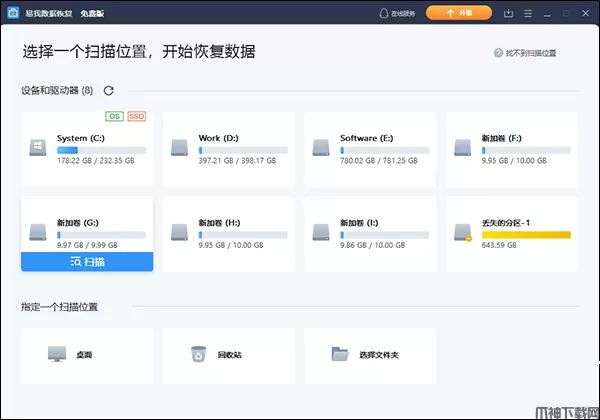Screen dimensions: 600x420
Task: Click the yellow usage bar of lost partition
Action: (525, 235)
